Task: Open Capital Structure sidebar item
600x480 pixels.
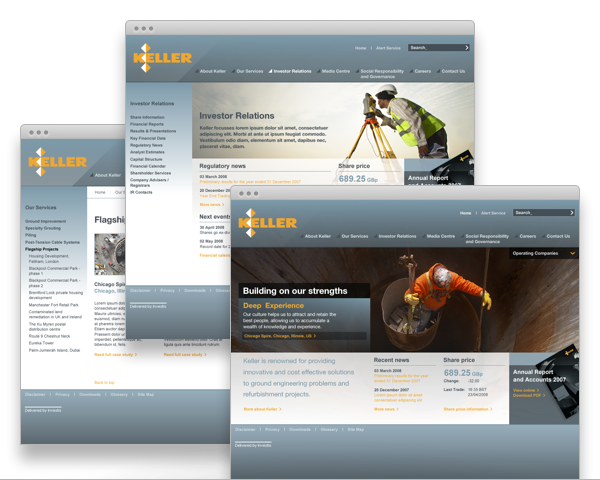Action: pos(146,159)
